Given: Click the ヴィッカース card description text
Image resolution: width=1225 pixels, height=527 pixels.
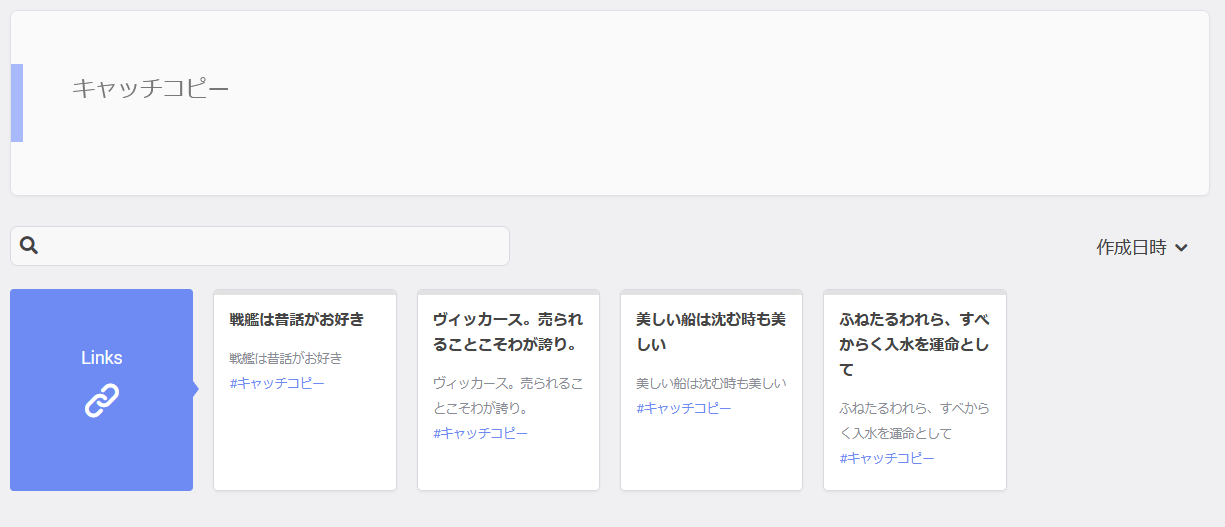Looking at the screenshot, I should pos(508,395).
